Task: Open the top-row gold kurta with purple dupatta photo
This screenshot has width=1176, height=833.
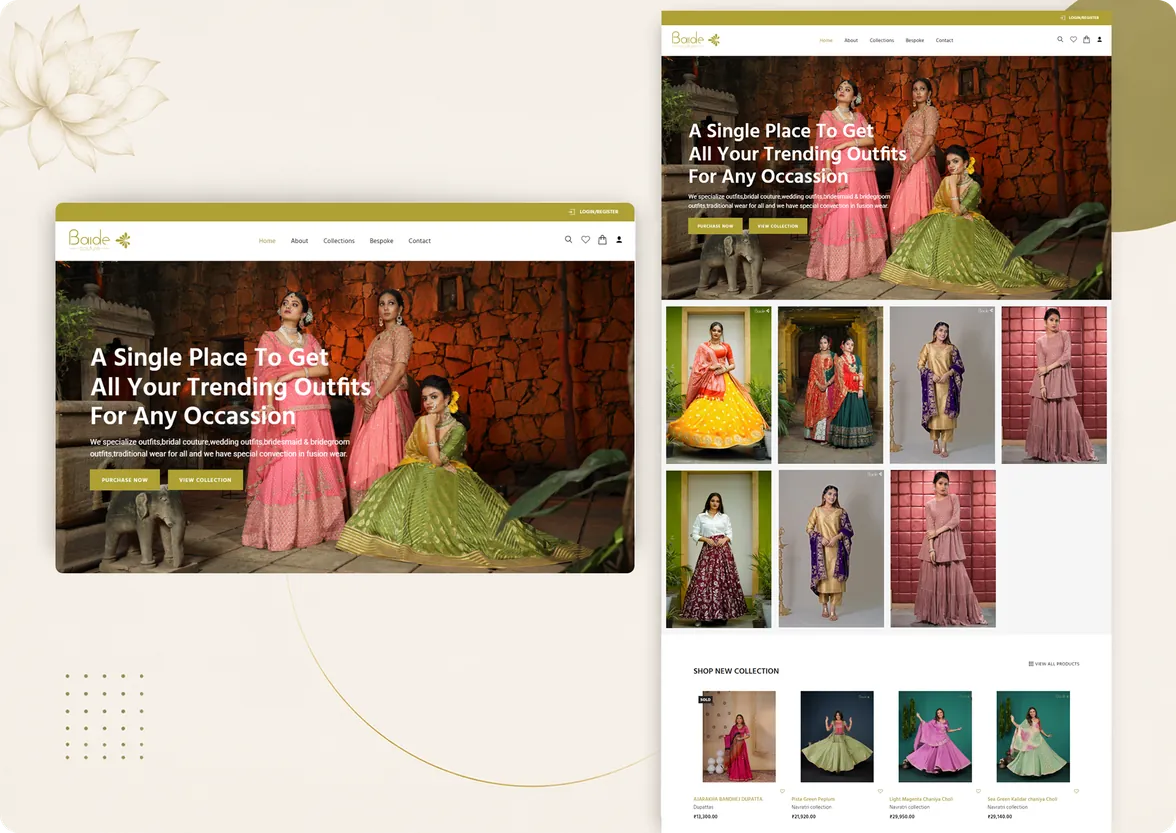Action: click(x=942, y=384)
